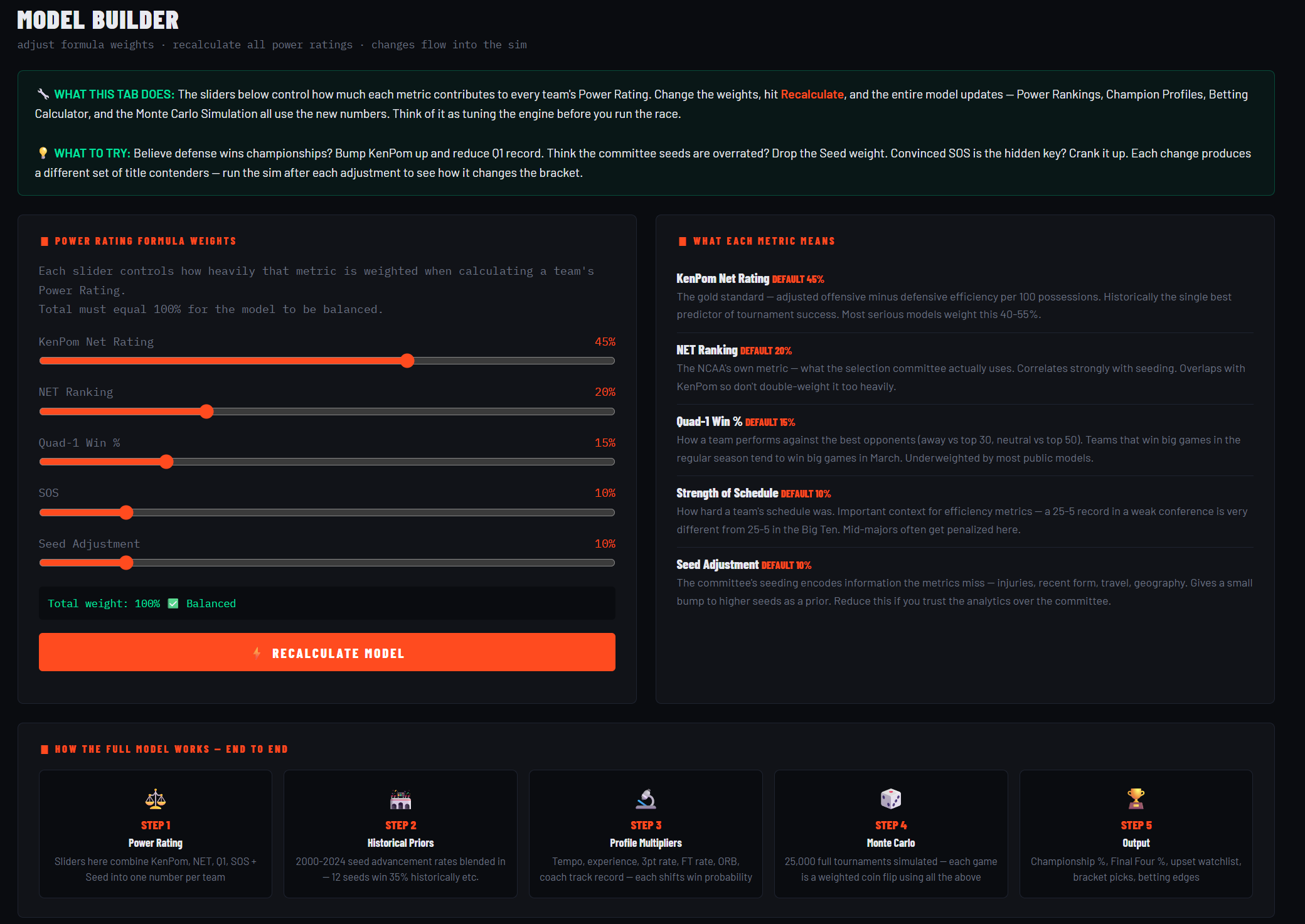Click the lightbulb icon beside What To Try
Viewport: 1305px width, 924px height.
[43, 153]
